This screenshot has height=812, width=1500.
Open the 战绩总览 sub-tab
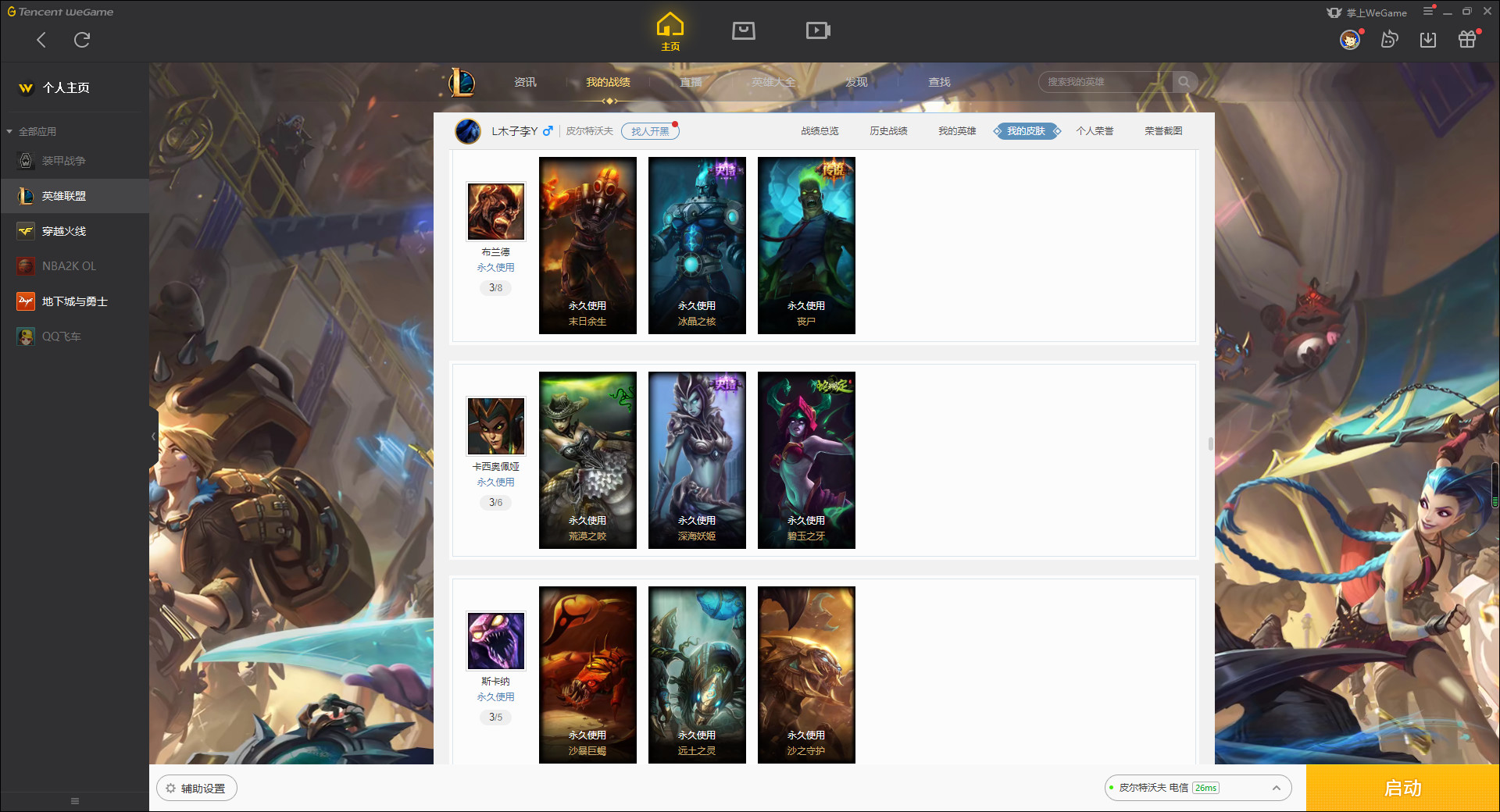click(x=820, y=131)
